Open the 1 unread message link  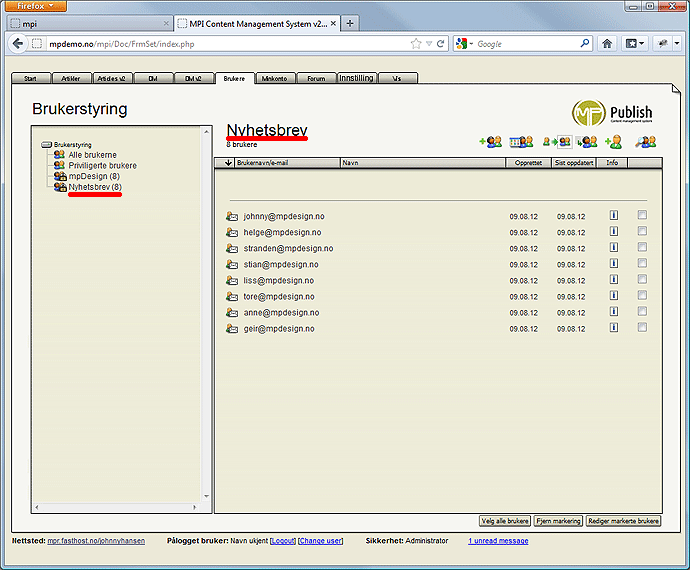(498, 541)
